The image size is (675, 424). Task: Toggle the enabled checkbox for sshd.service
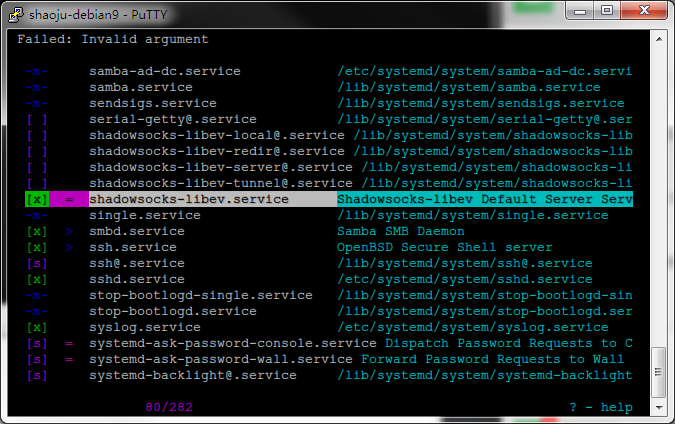[37, 279]
